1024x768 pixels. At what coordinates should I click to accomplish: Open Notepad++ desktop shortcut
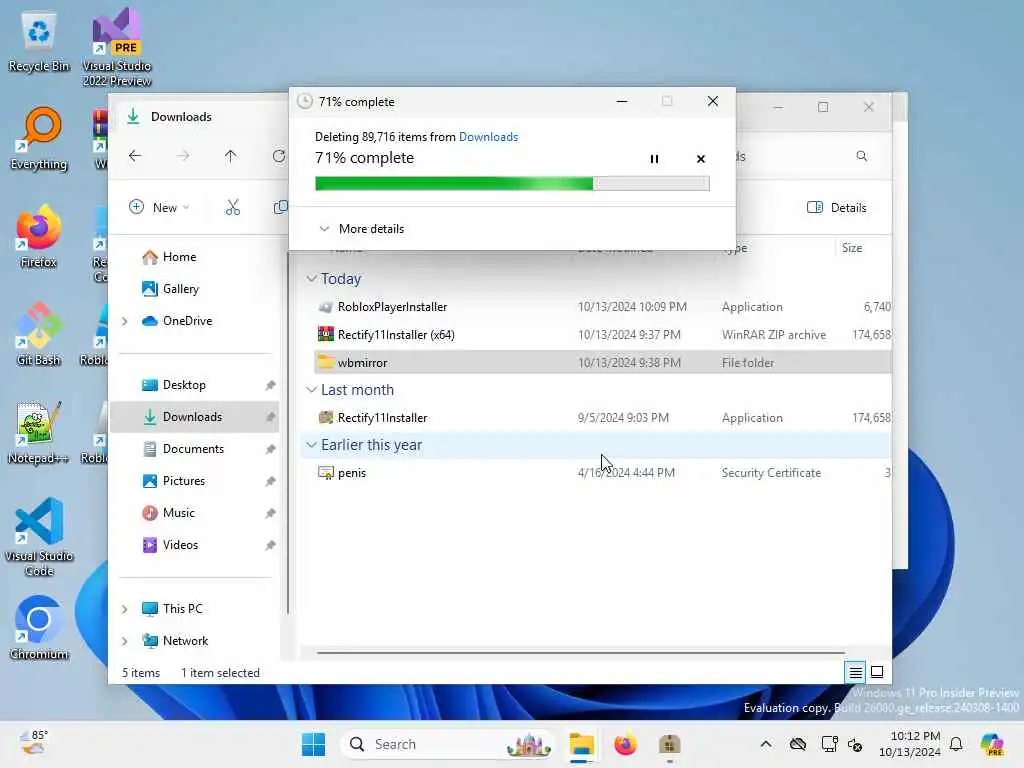coord(38,433)
